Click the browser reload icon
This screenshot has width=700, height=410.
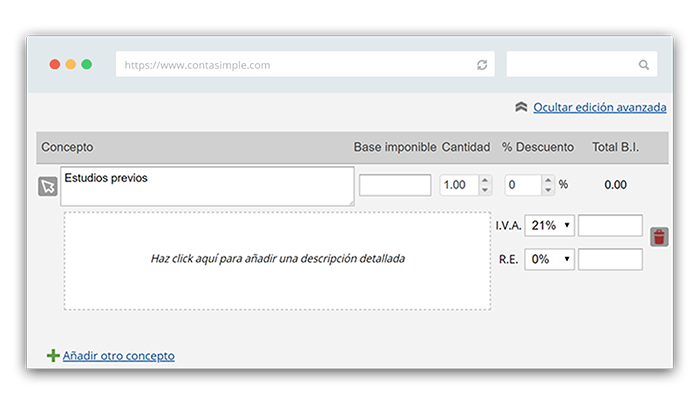(482, 65)
